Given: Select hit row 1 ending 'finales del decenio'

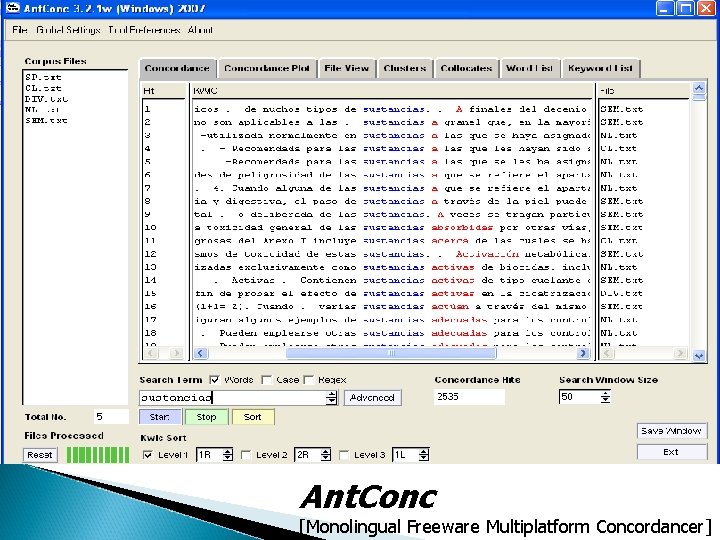Looking at the screenshot, I should coord(391,109).
